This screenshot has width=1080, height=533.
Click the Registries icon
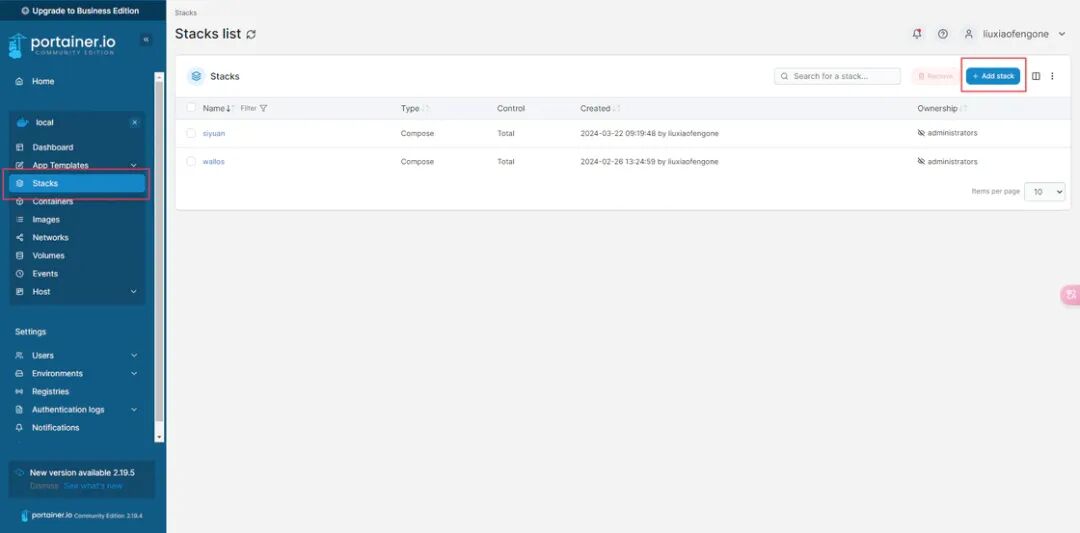(x=19, y=391)
